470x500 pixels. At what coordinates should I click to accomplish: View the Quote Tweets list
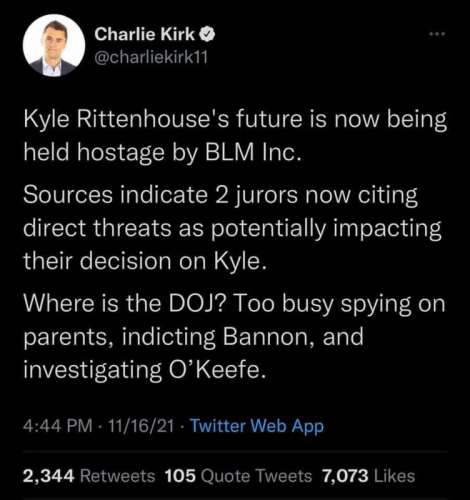(256, 476)
